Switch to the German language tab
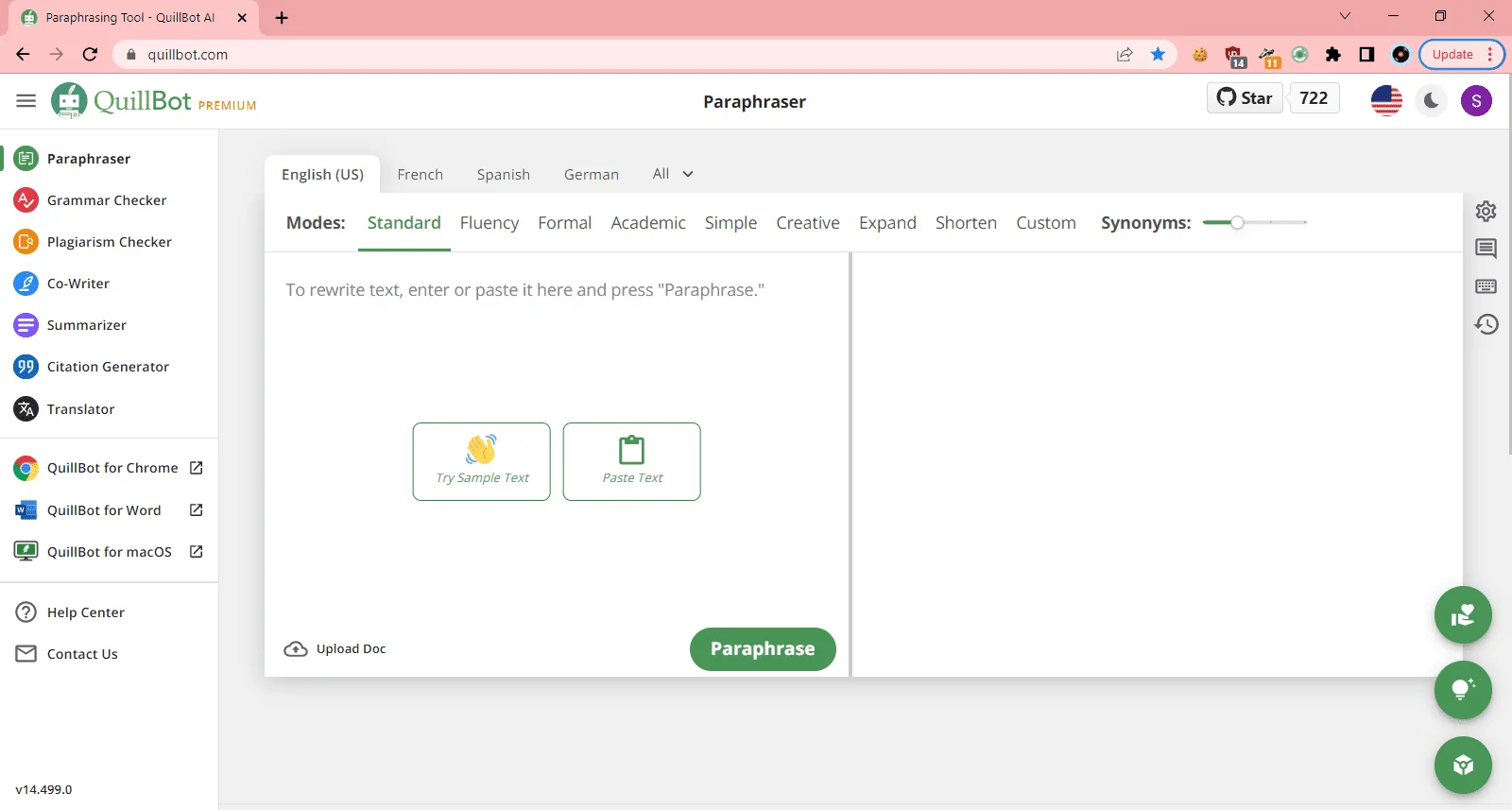 592,175
